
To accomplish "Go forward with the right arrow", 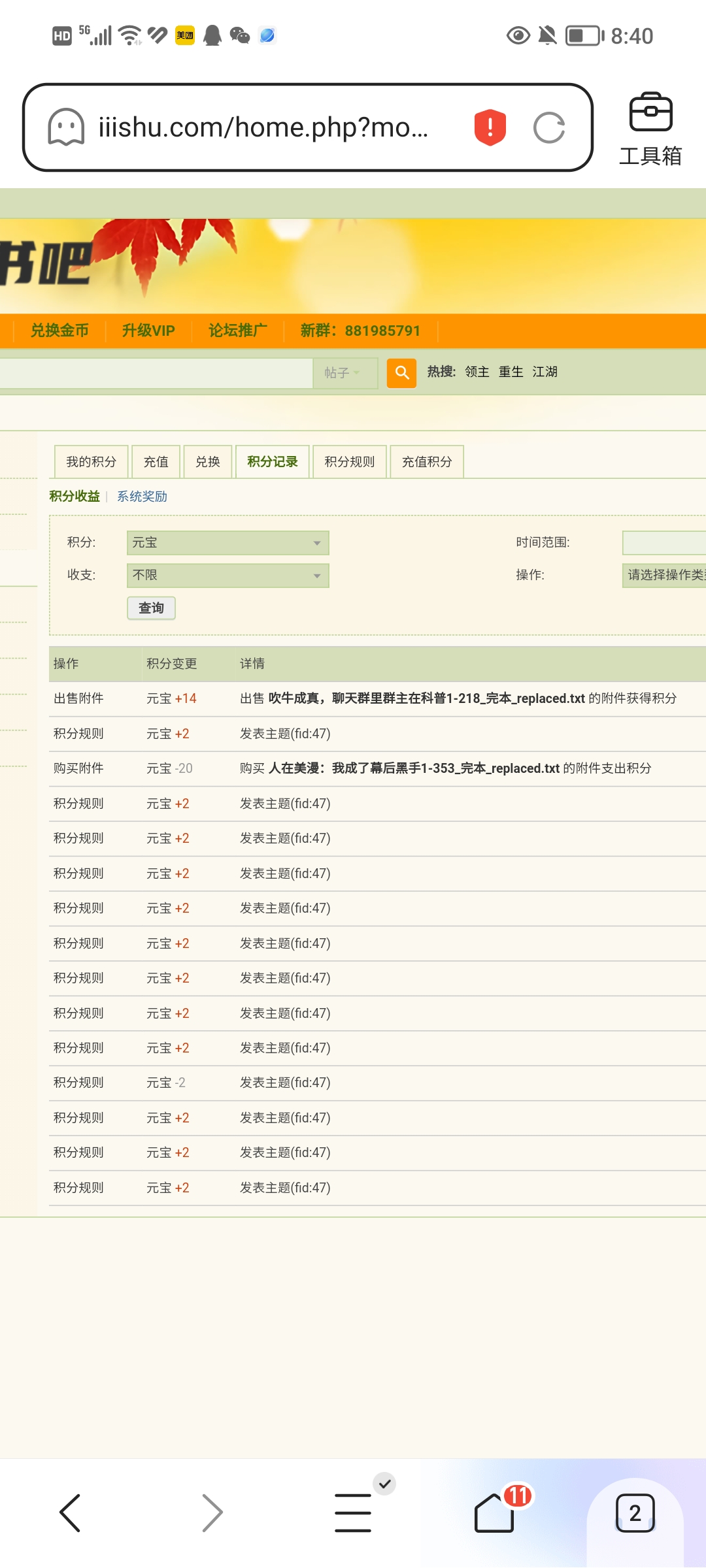I will [x=212, y=1512].
